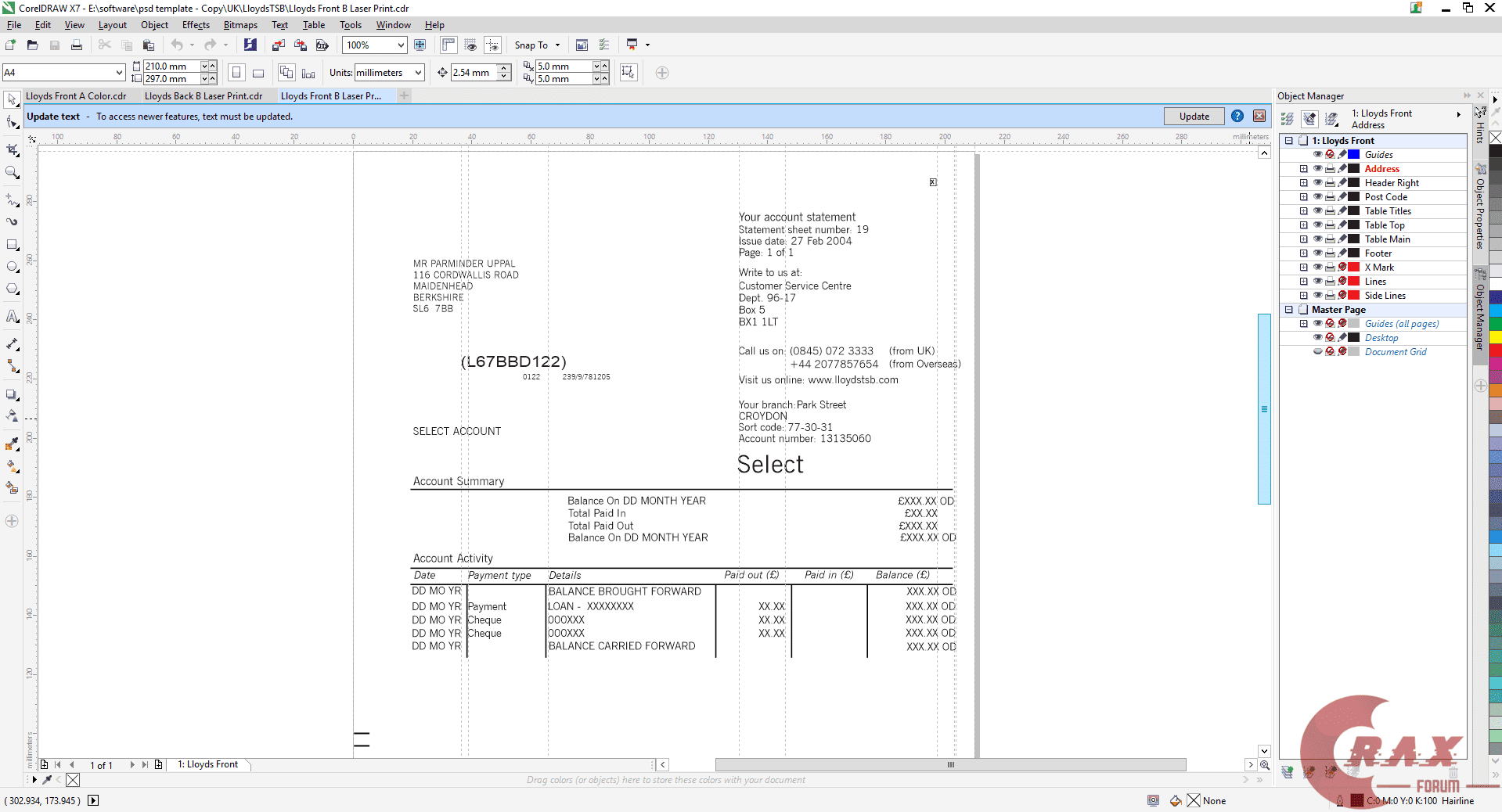Select the Zoom tool in toolbox
The width and height of the screenshot is (1502, 812).
[12, 172]
